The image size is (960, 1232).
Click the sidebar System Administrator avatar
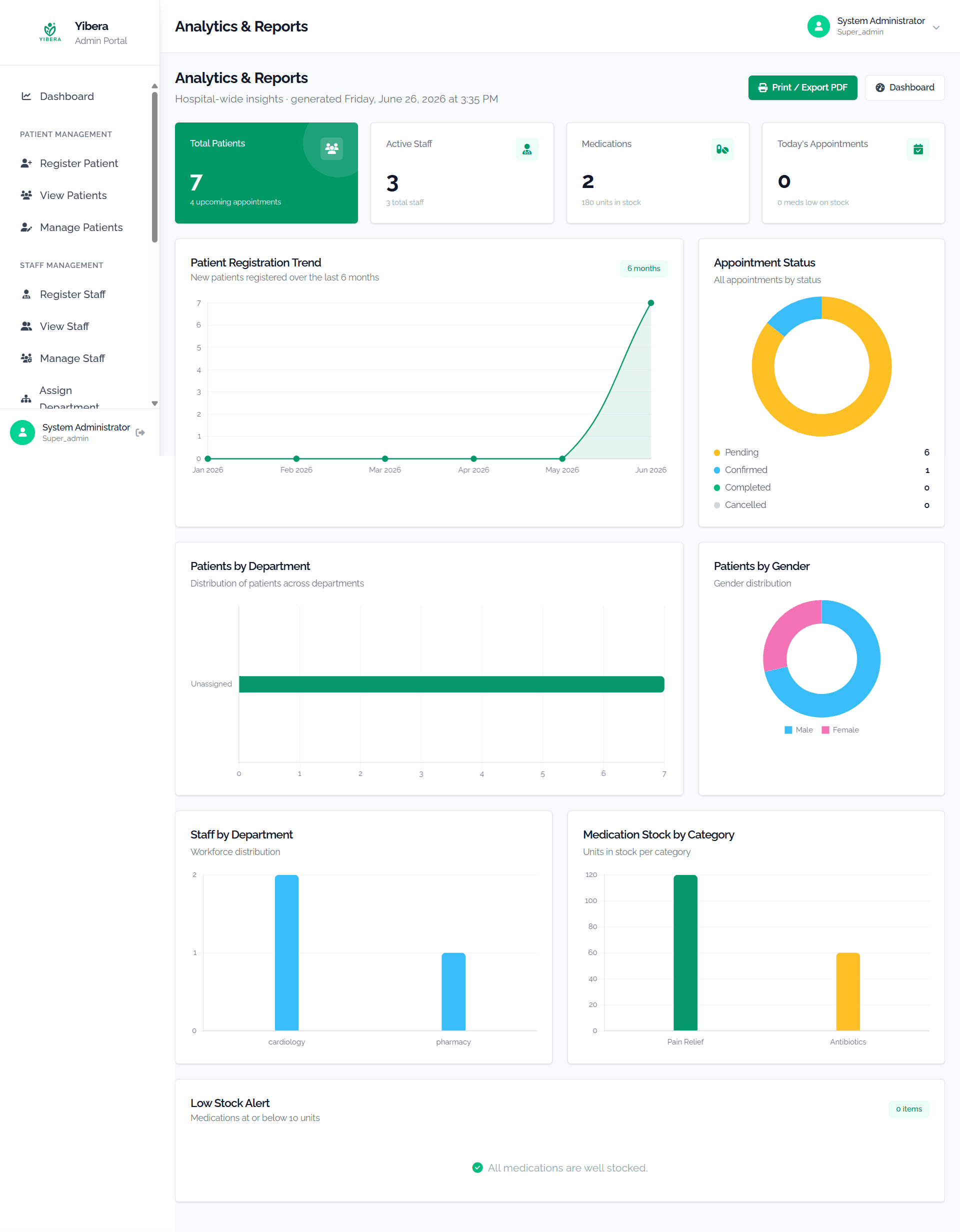click(22, 432)
